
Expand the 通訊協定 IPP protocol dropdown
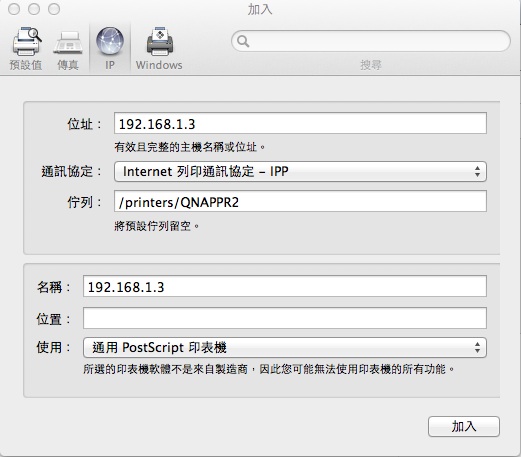300,171
